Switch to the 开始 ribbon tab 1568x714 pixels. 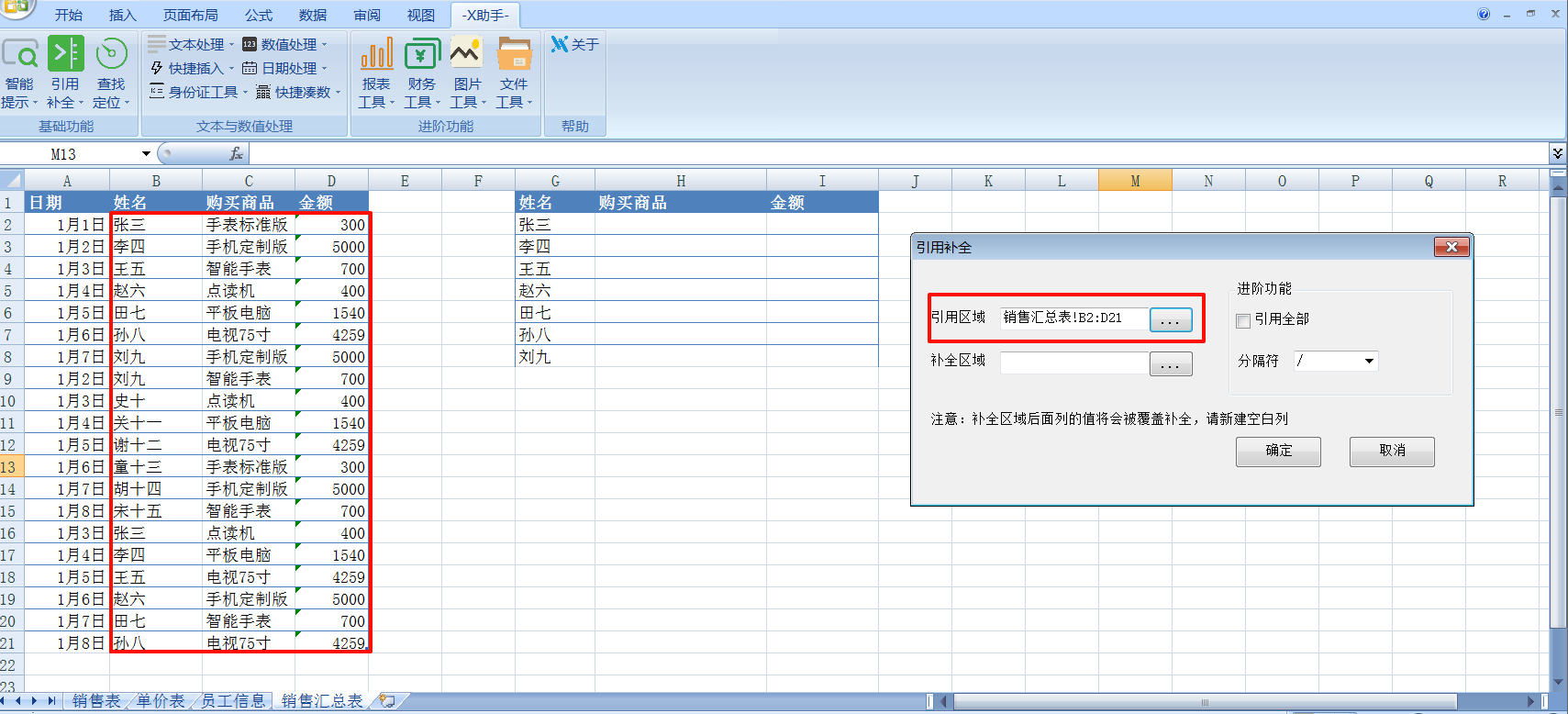(68, 15)
